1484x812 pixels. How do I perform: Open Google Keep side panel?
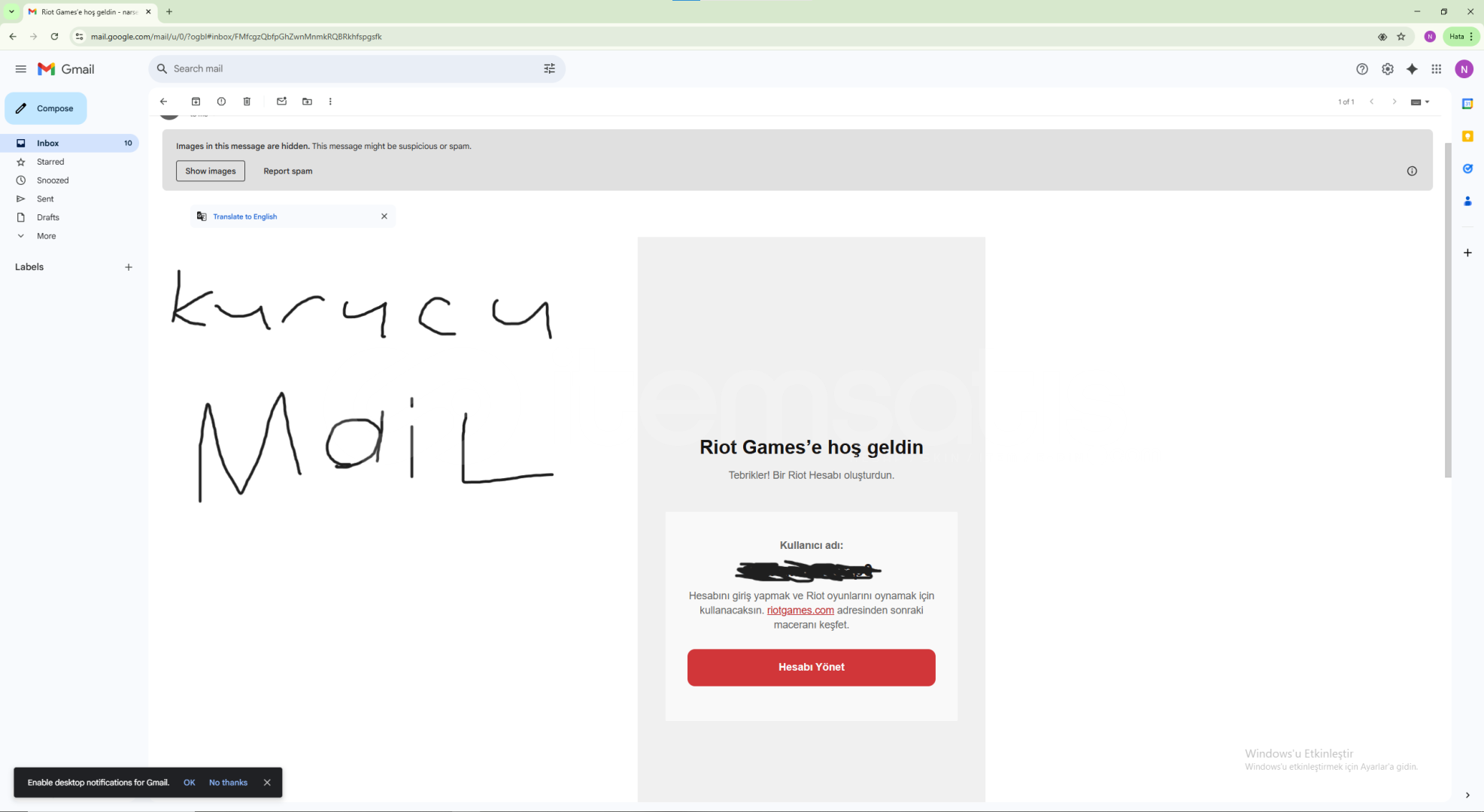pyautogui.click(x=1467, y=136)
